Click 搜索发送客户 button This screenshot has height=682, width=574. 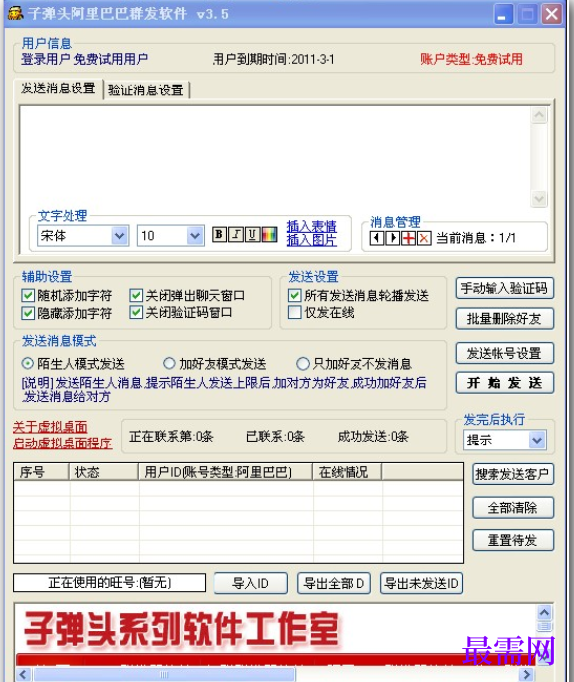click(513, 474)
